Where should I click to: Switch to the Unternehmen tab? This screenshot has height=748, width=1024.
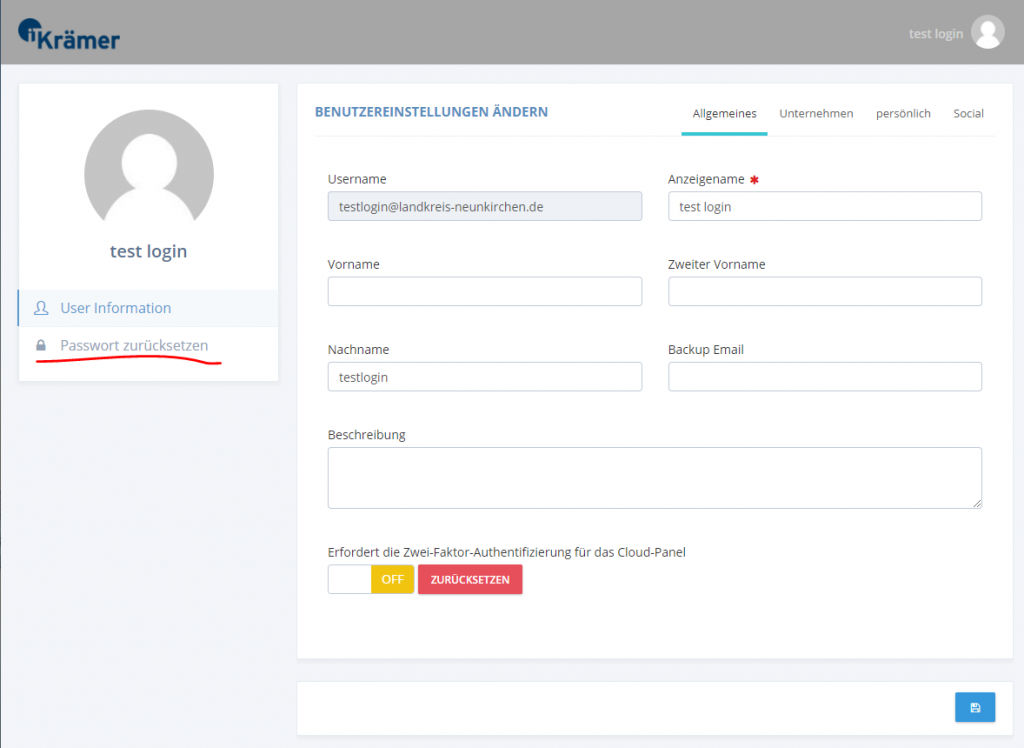[x=816, y=114]
